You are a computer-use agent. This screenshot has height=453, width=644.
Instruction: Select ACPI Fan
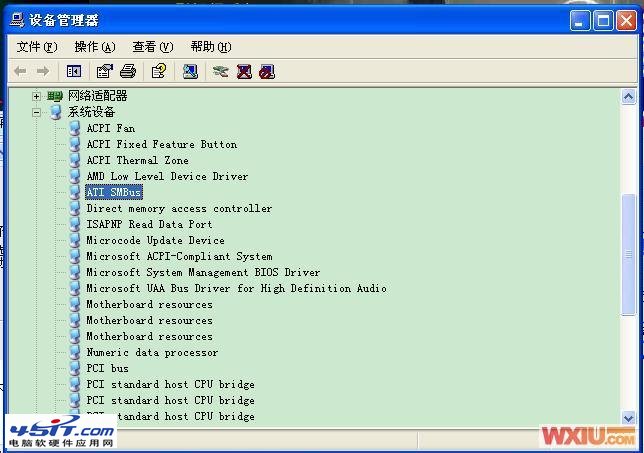(110, 129)
